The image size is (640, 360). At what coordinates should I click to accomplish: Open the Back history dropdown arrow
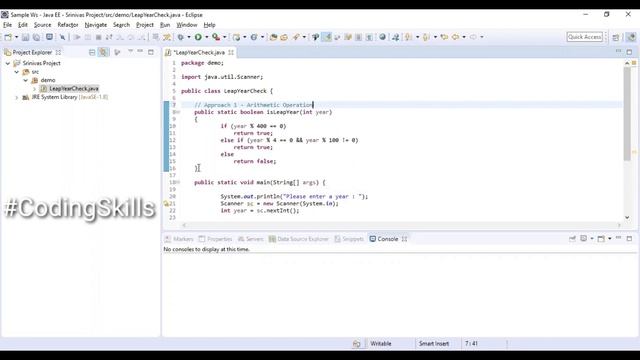point(464,37)
